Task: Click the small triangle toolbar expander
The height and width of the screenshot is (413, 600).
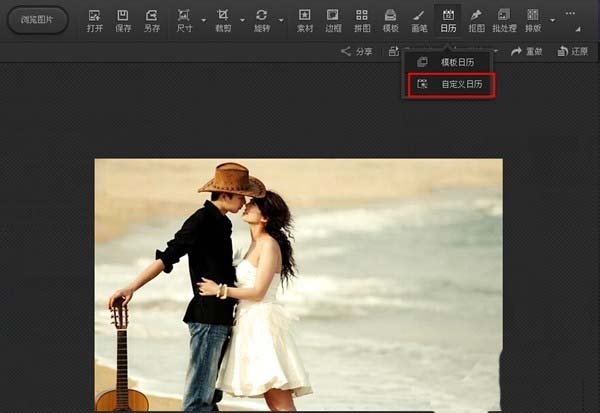Action: [578, 29]
